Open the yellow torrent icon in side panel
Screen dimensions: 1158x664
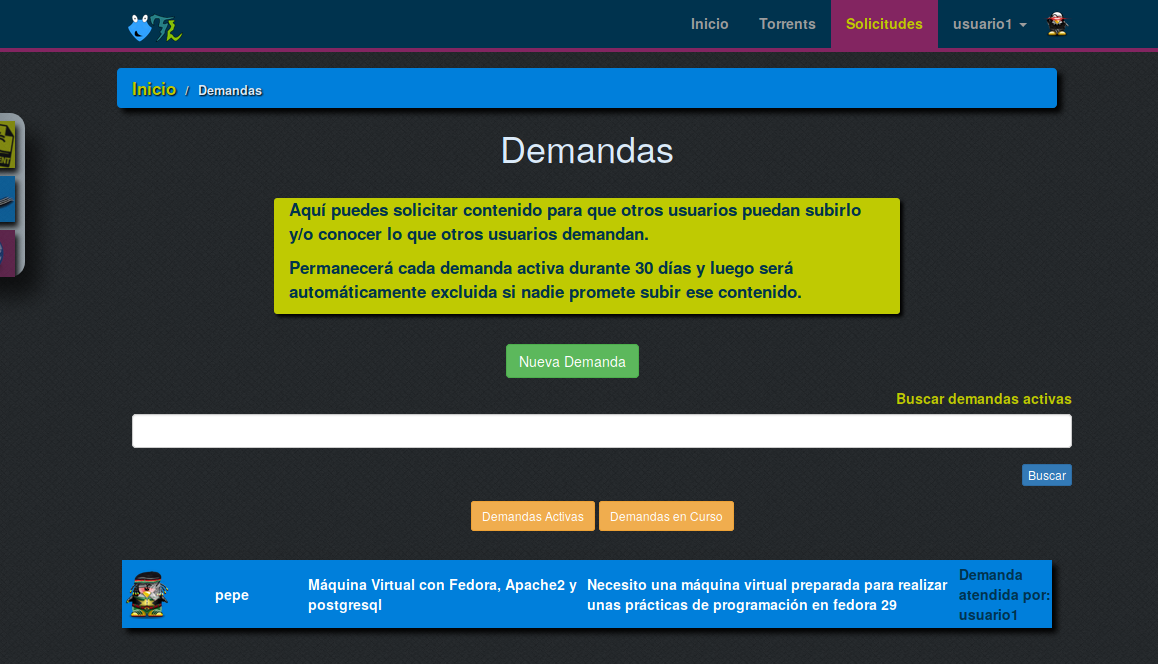(x=7, y=145)
